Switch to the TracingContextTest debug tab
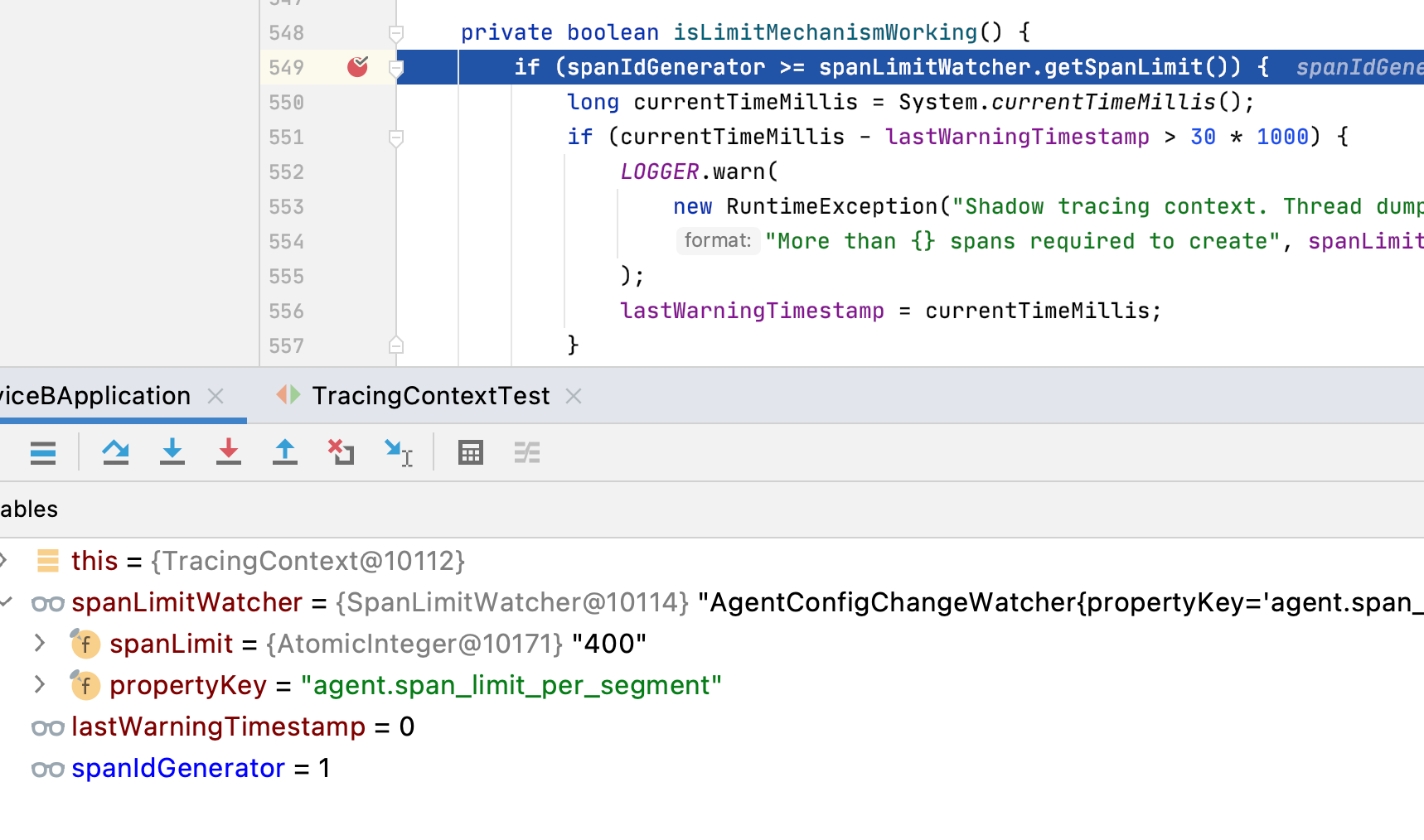Screen dimensions: 1424x840 click(x=431, y=396)
